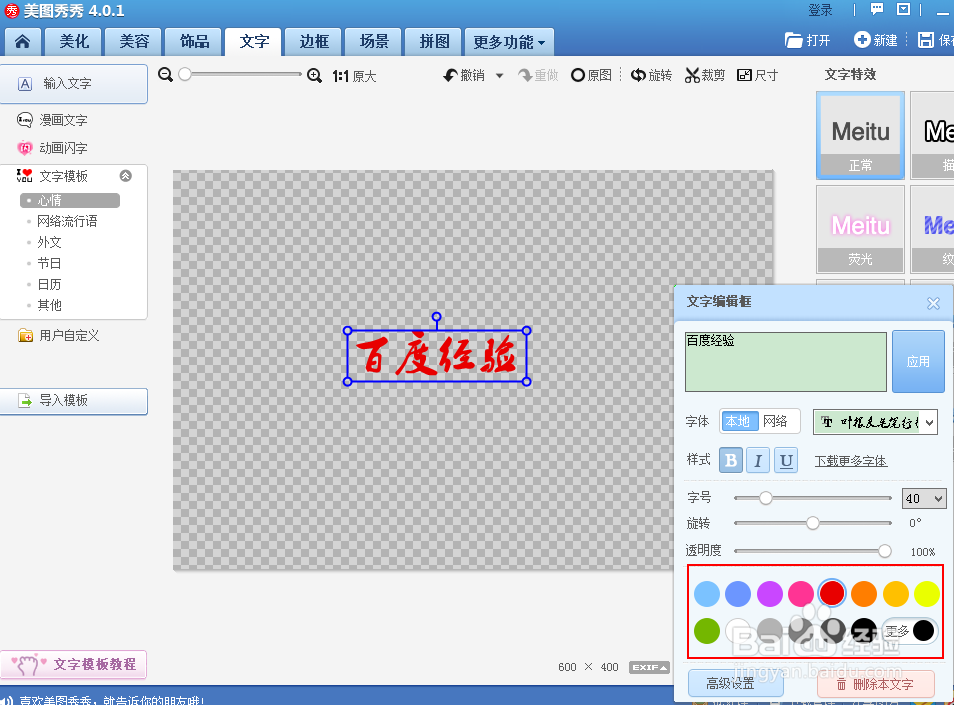Click the 裁剪 scissors crop tool
Screen dimensions: 954x705
coord(705,75)
